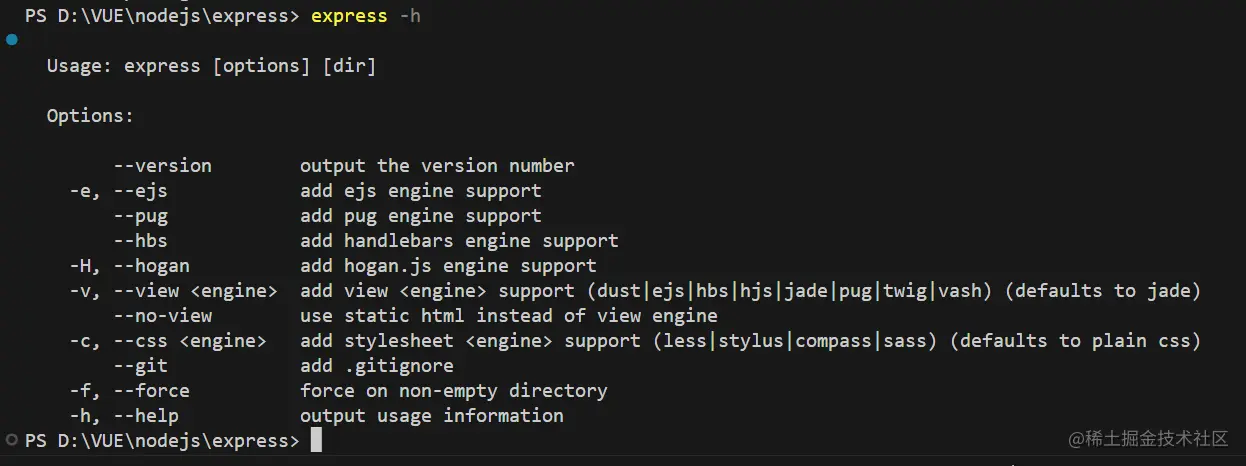Click the terminal cursor block
Viewport: 1246px width, 466px height.
[x=316, y=441]
